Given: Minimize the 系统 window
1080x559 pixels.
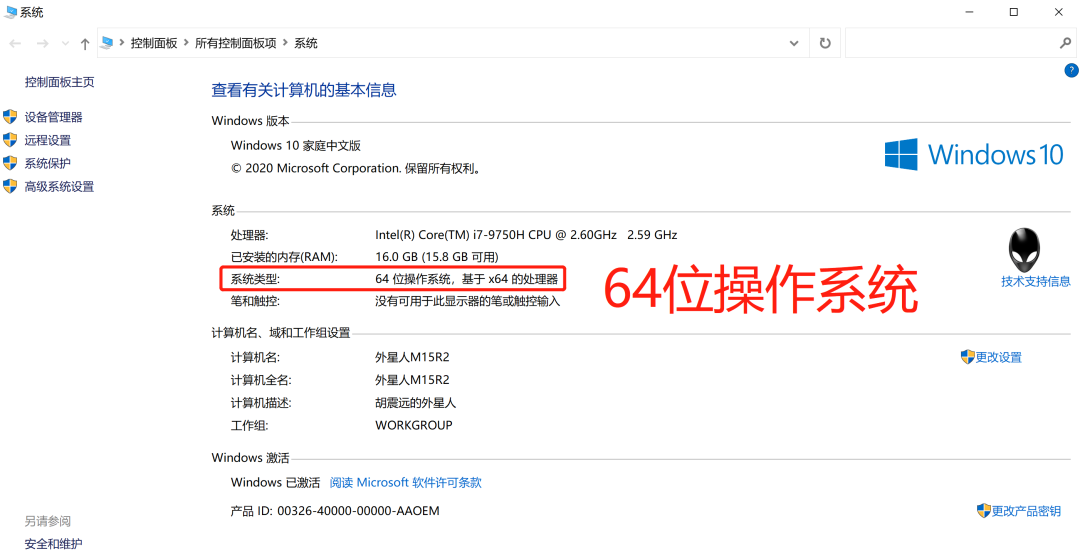Looking at the screenshot, I should point(970,12).
